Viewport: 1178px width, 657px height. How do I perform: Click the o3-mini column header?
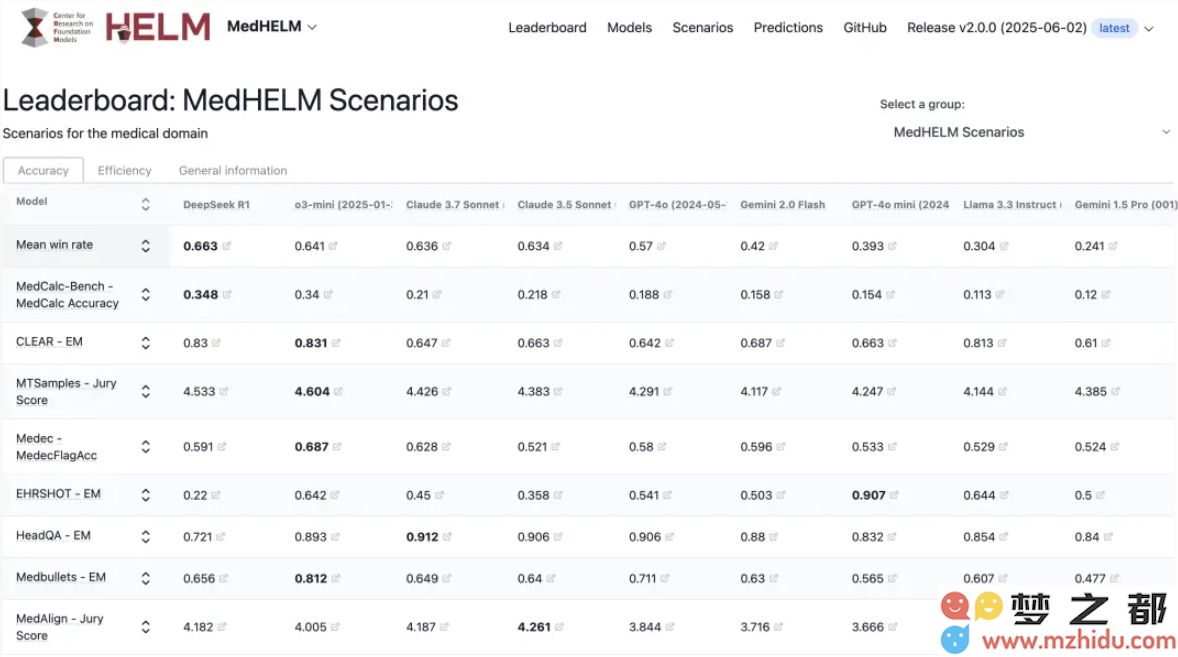343,204
